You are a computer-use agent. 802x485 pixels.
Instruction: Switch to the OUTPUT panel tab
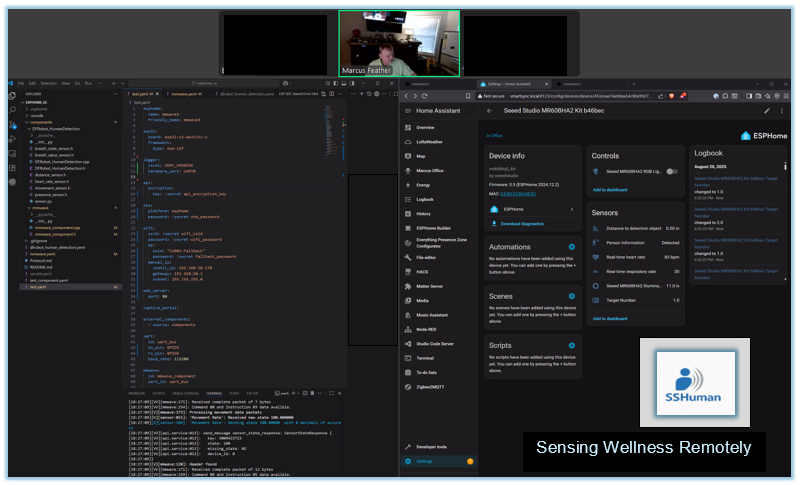[159, 393]
